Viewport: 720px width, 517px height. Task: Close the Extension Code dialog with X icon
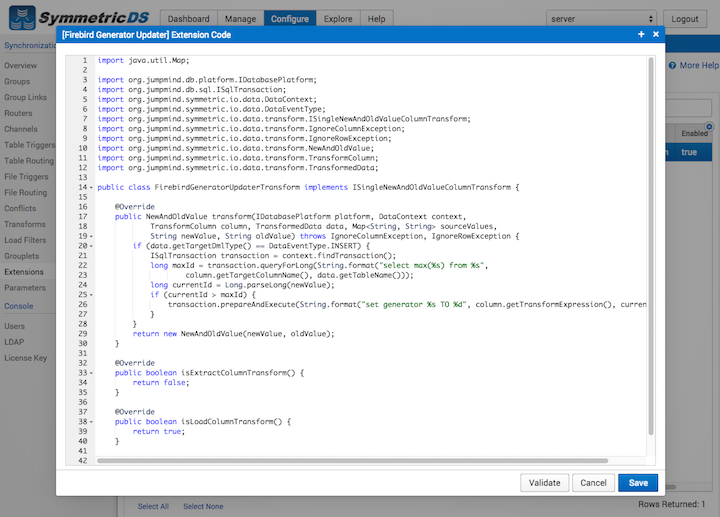(x=656, y=34)
